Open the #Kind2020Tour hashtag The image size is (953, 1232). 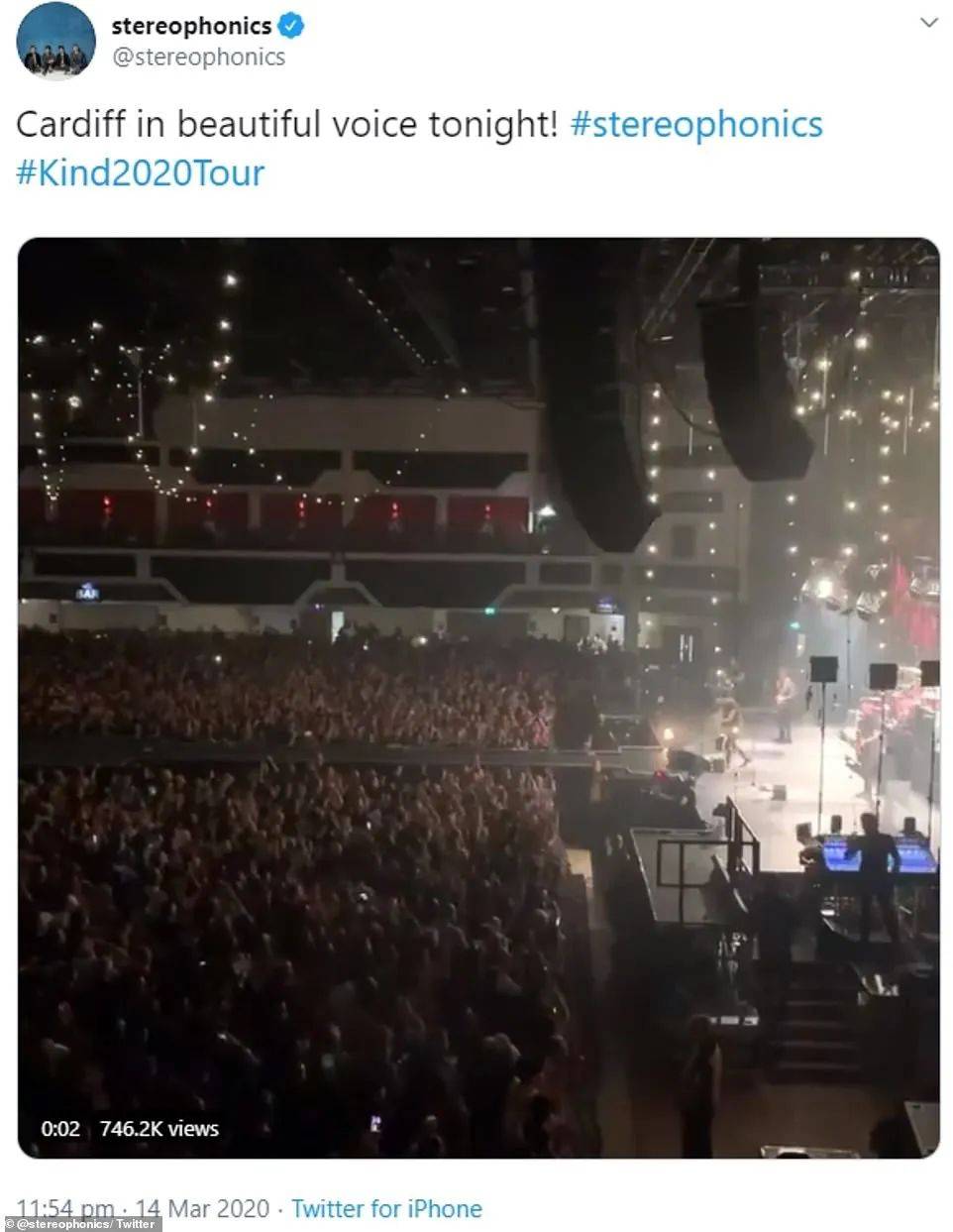(141, 173)
